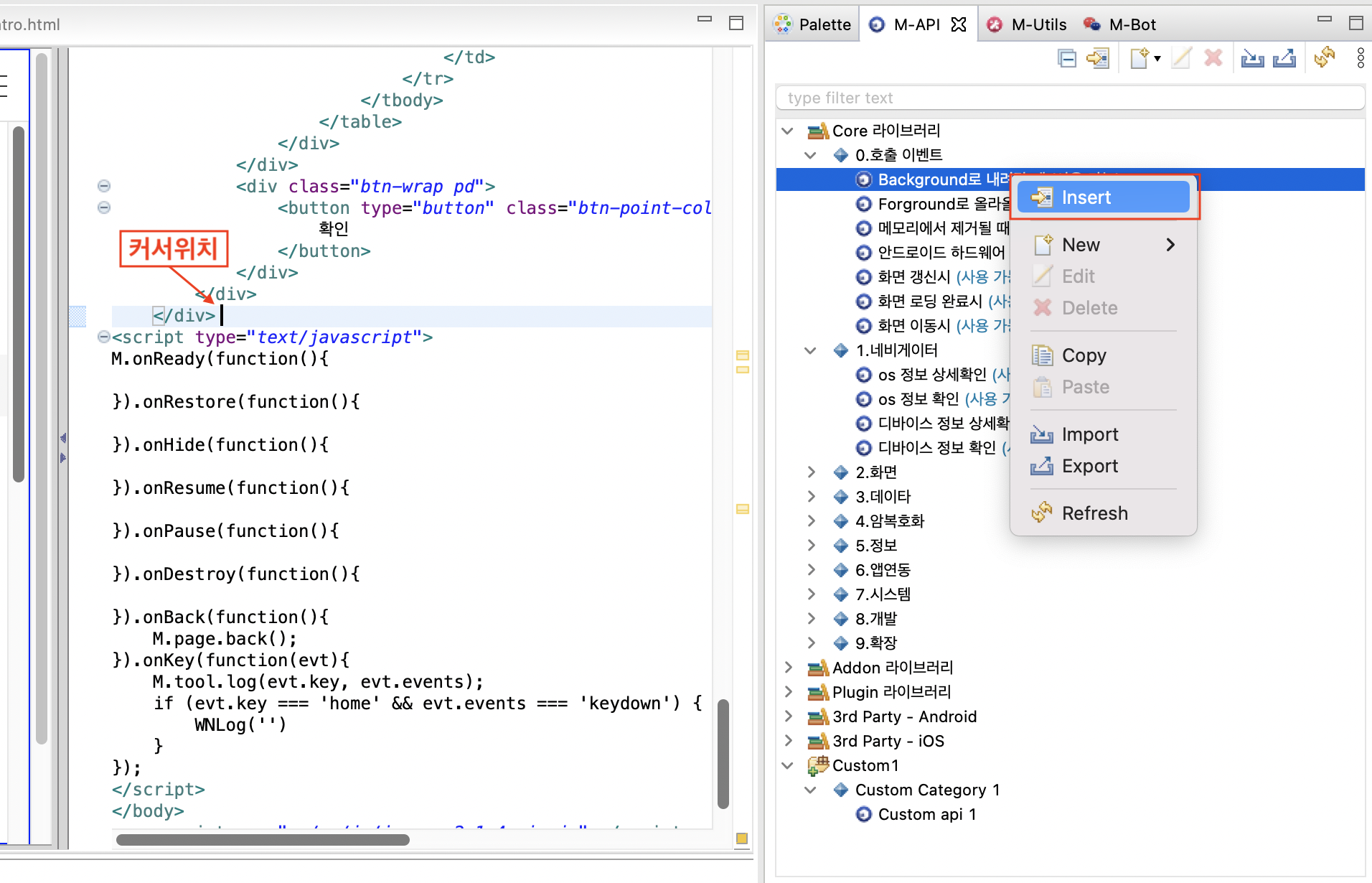Collapse the script block fold marker
The height and width of the screenshot is (883, 1372).
pyautogui.click(x=103, y=336)
